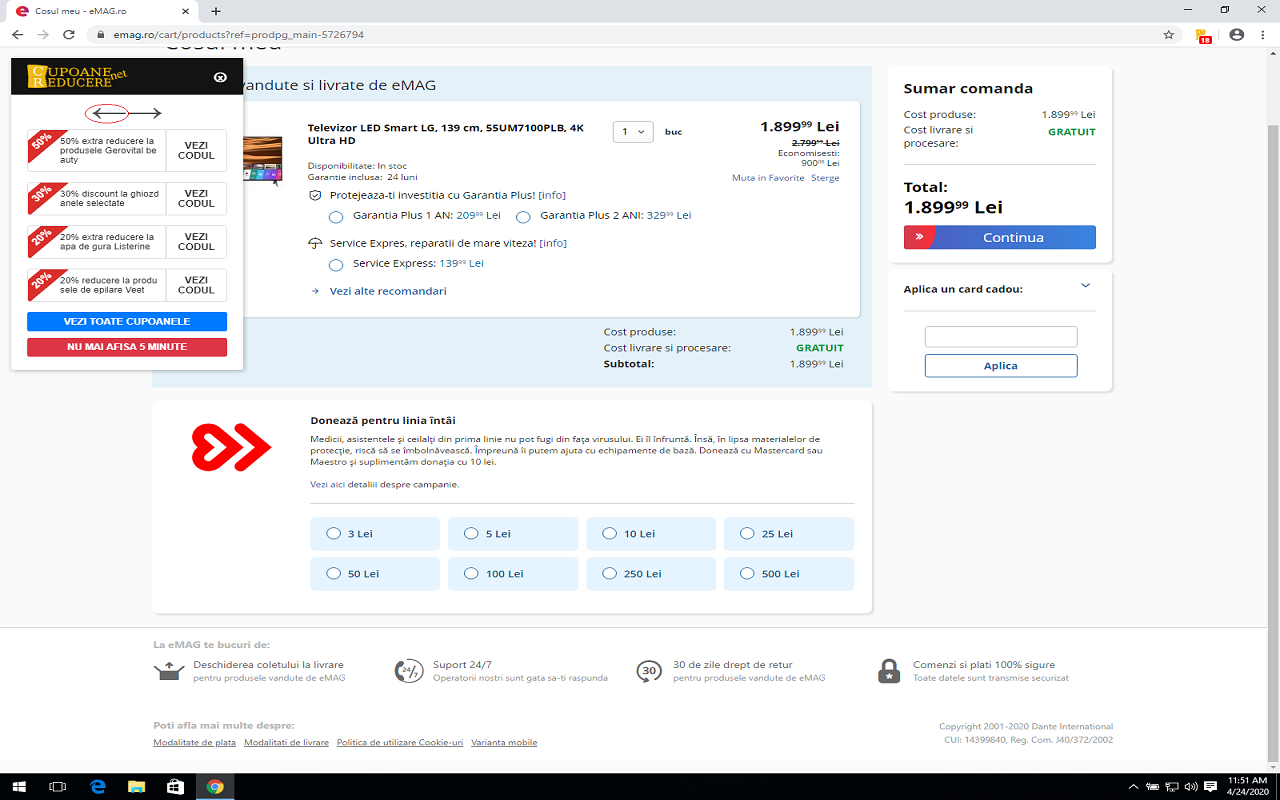The image size is (1280, 800).
Task: Focus the gift card code field
Action: pyautogui.click(x=1001, y=337)
